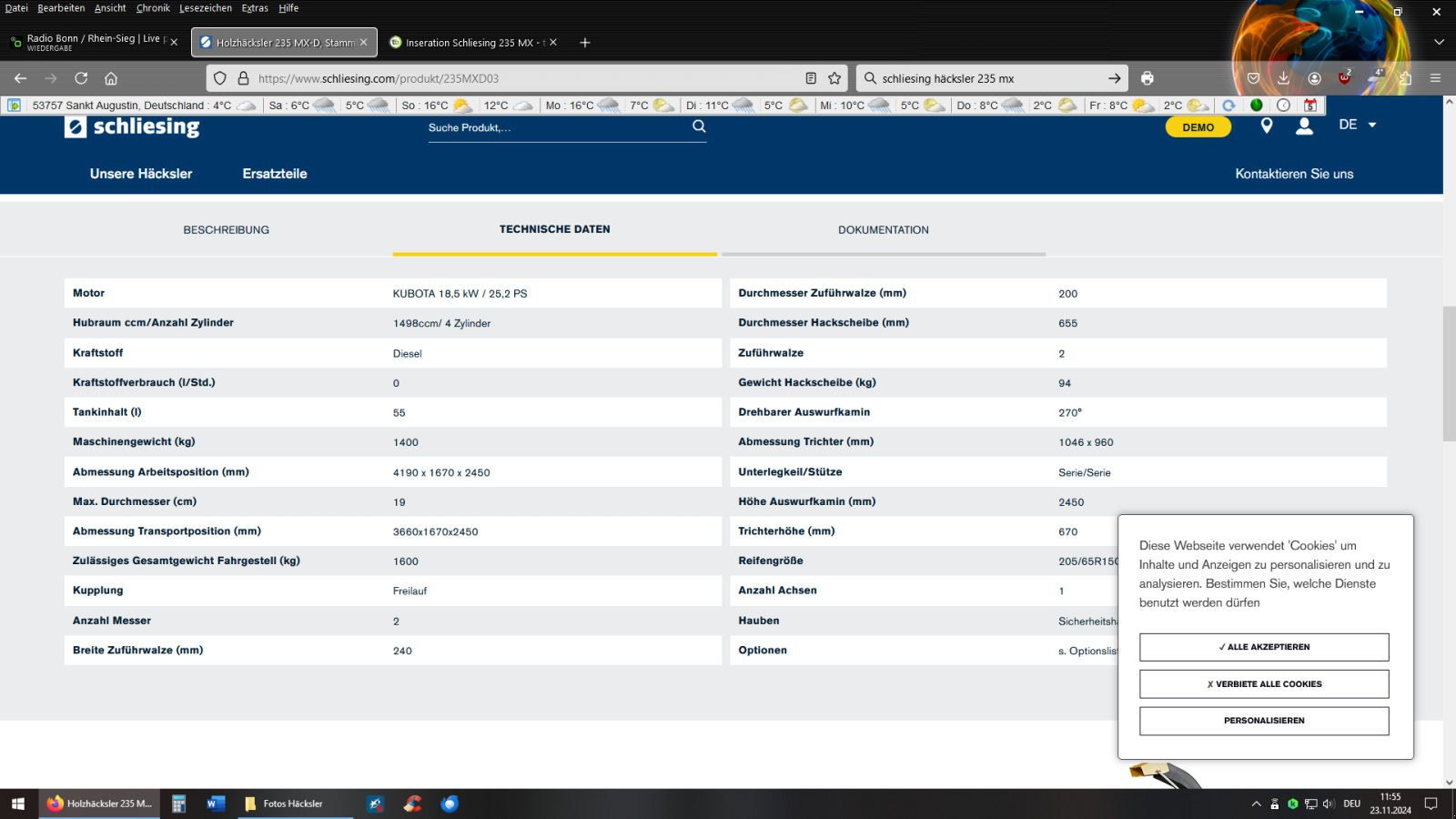Image resolution: width=1456 pixels, height=819 pixels.
Task: Open Windows notification center icon
Action: tap(1431, 804)
